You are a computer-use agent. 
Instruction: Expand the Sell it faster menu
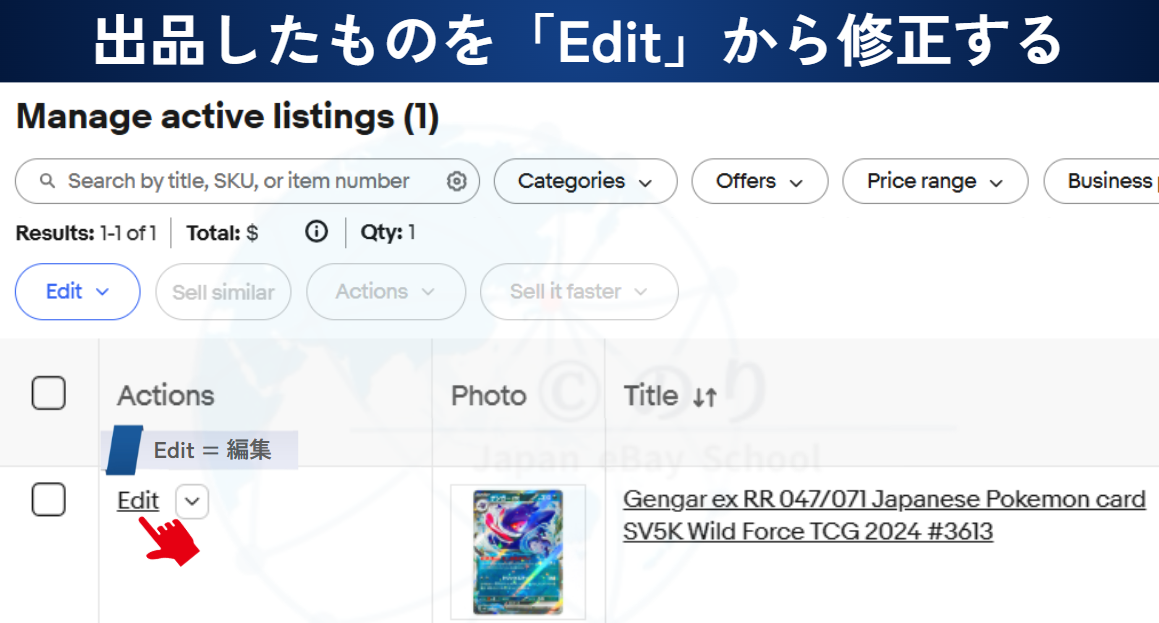tap(578, 292)
